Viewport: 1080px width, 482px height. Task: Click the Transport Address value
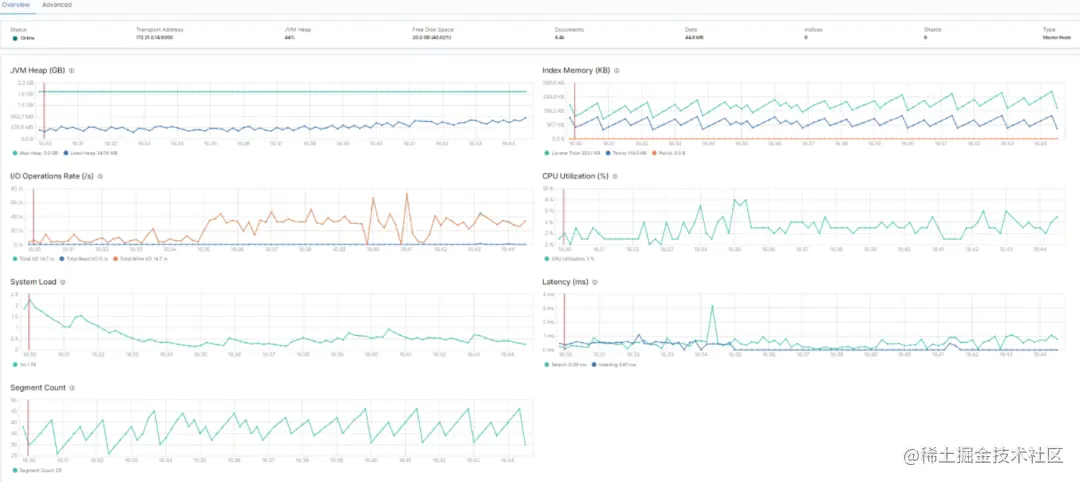tap(154, 37)
